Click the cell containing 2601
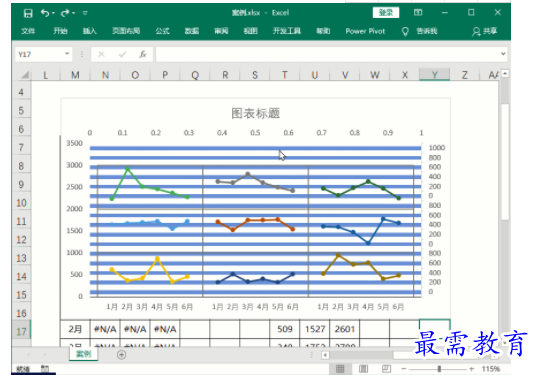Image resolution: width=536 pixels, height=375 pixels. point(345,329)
